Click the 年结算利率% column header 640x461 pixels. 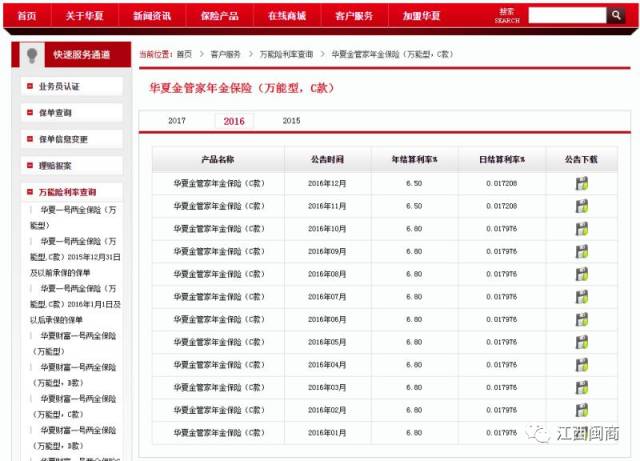click(414, 159)
